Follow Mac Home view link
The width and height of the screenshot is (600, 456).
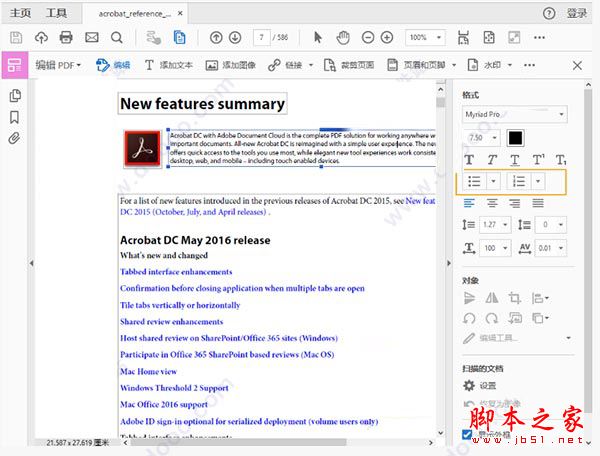148,371
